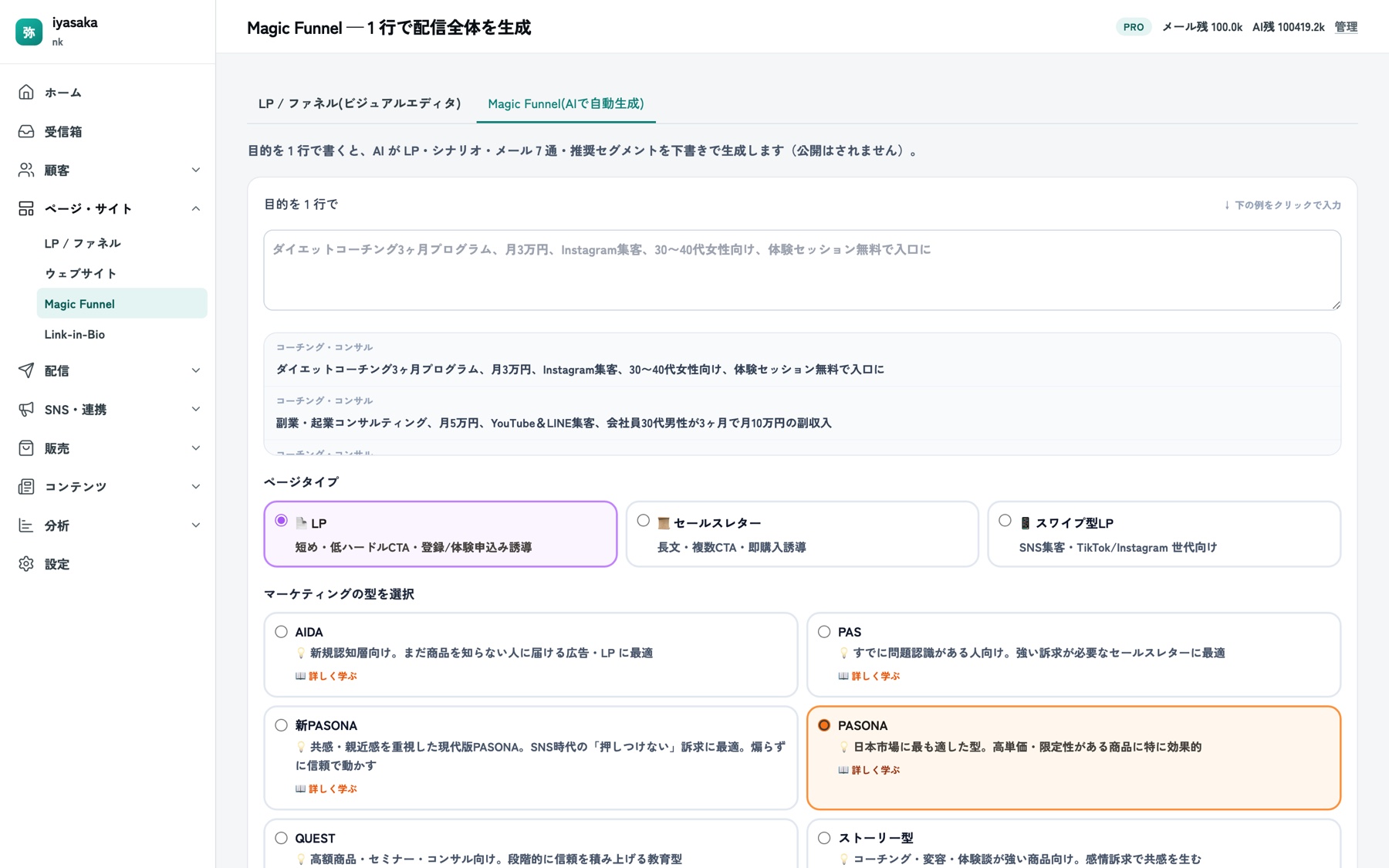This screenshot has width=1389, height=868.
Task: Click the コンテンツ newspaper icon
Action: coord(26,486)
